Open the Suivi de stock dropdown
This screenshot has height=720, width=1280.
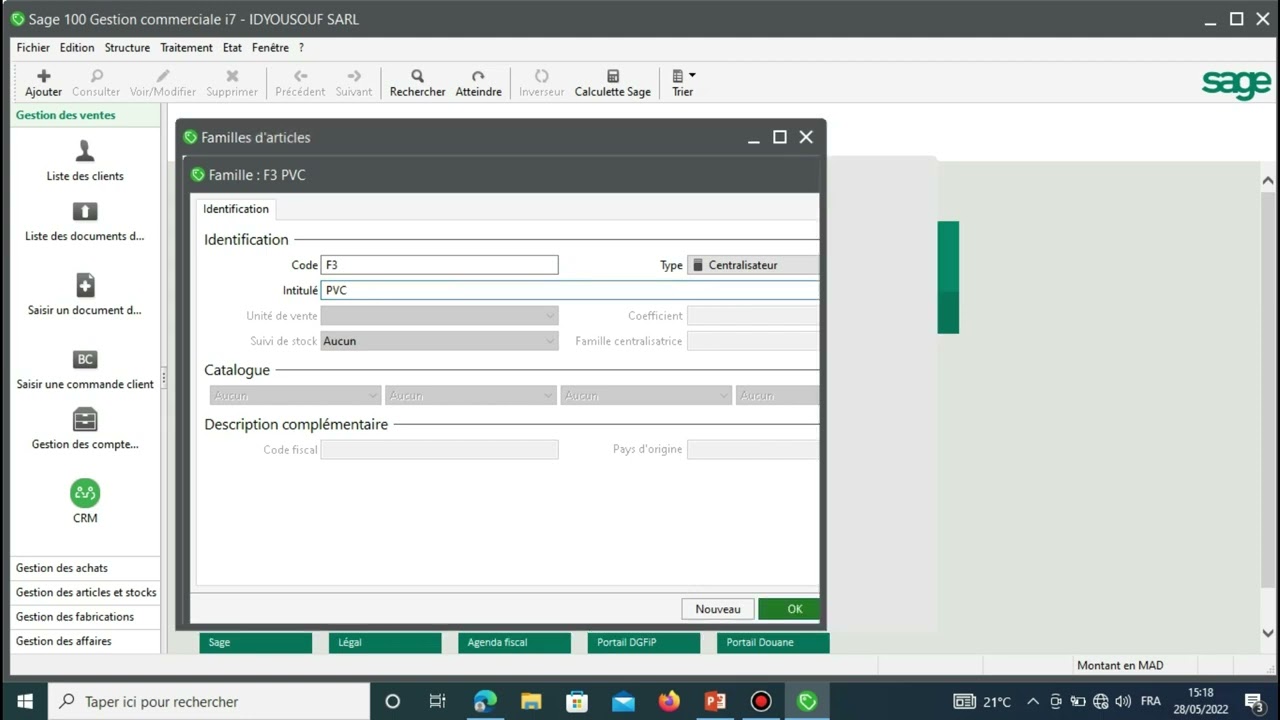pos(439,341)
